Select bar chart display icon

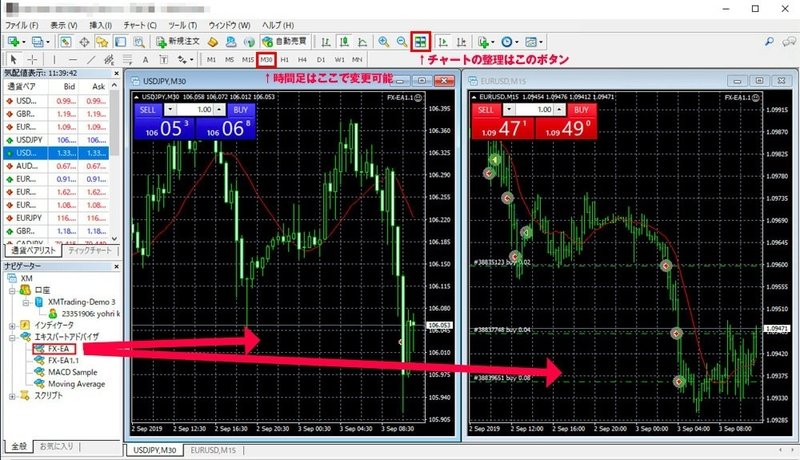pyautogui.click(x=326, y=42)
